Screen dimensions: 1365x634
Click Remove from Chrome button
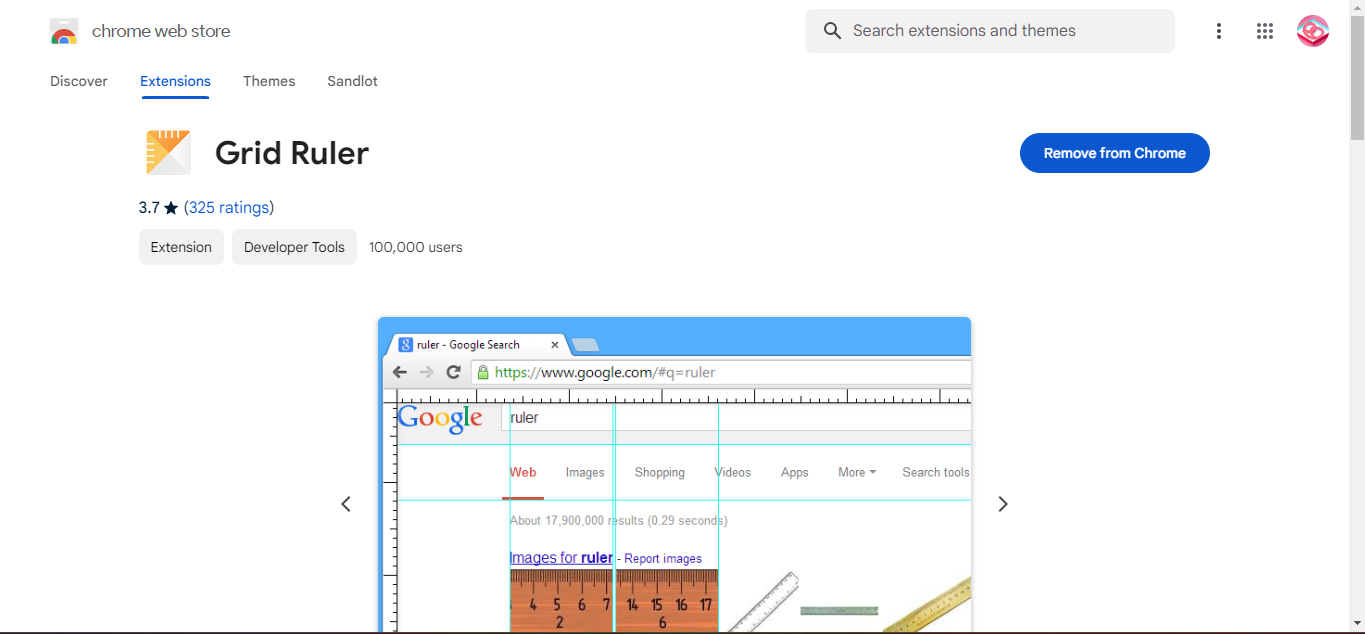coord(1115,153)
